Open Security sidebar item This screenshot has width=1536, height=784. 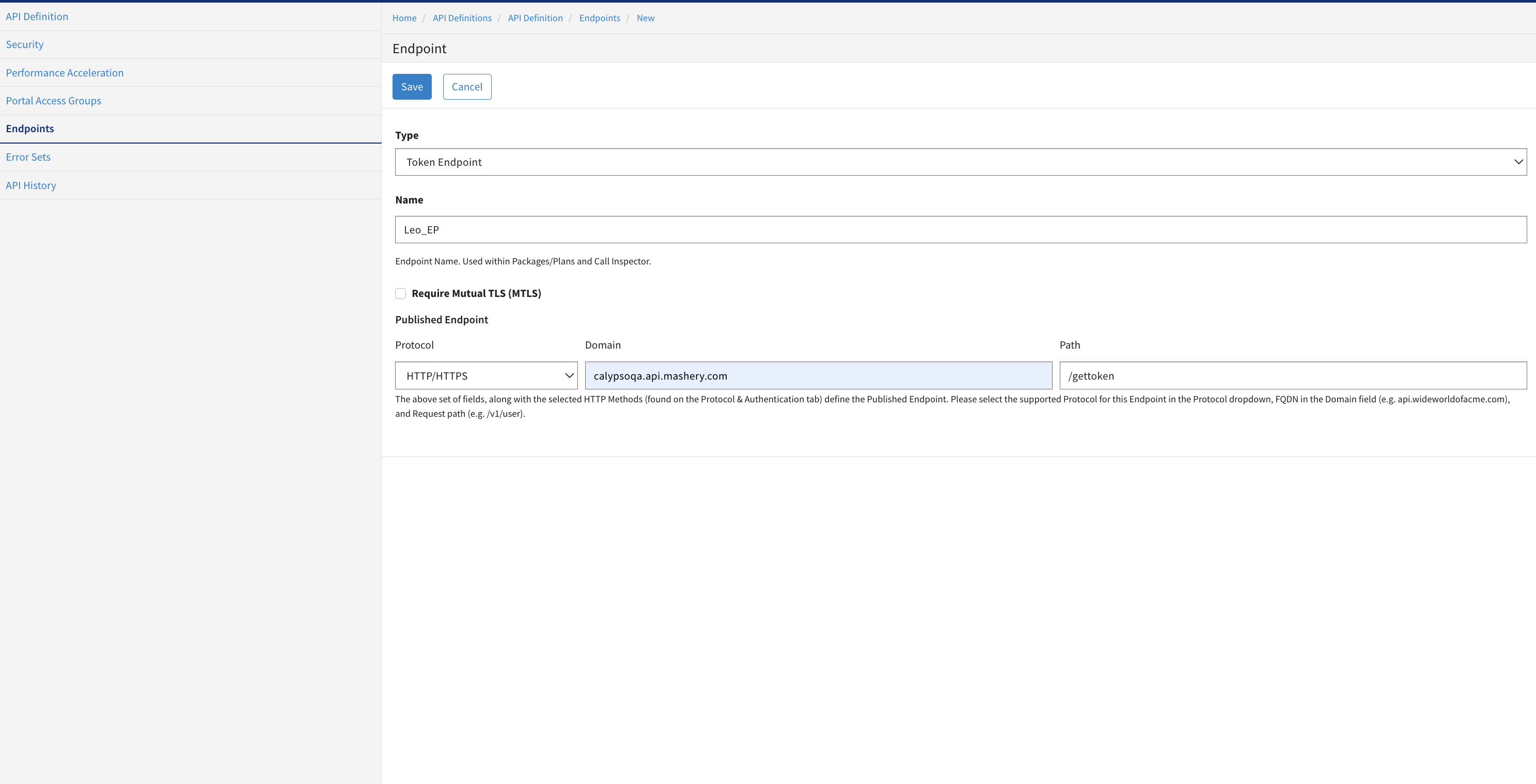[24, 45]
